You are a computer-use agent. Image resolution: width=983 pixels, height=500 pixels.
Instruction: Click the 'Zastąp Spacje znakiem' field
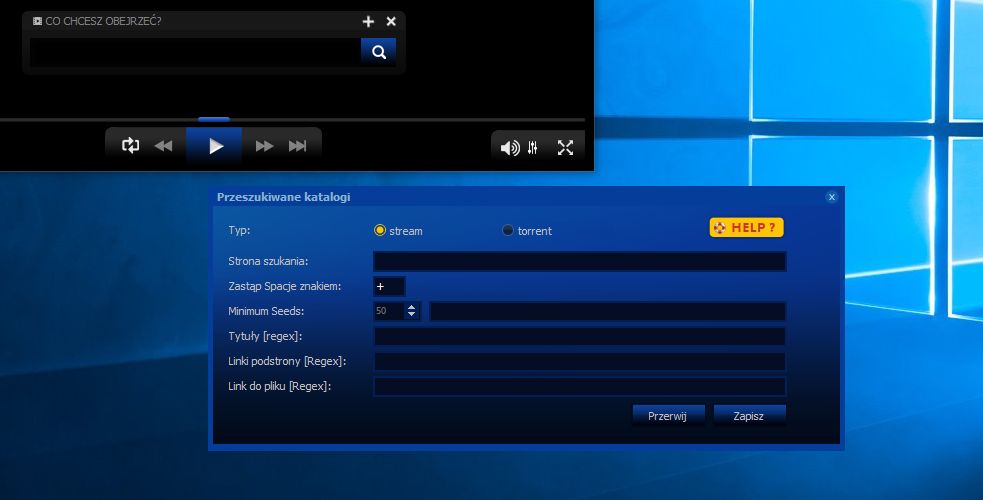pos(389,286)
